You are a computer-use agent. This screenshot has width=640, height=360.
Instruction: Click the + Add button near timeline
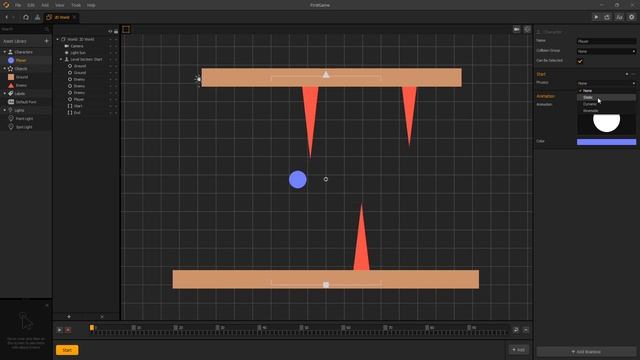pyautogui.click(x=518, y=350)
